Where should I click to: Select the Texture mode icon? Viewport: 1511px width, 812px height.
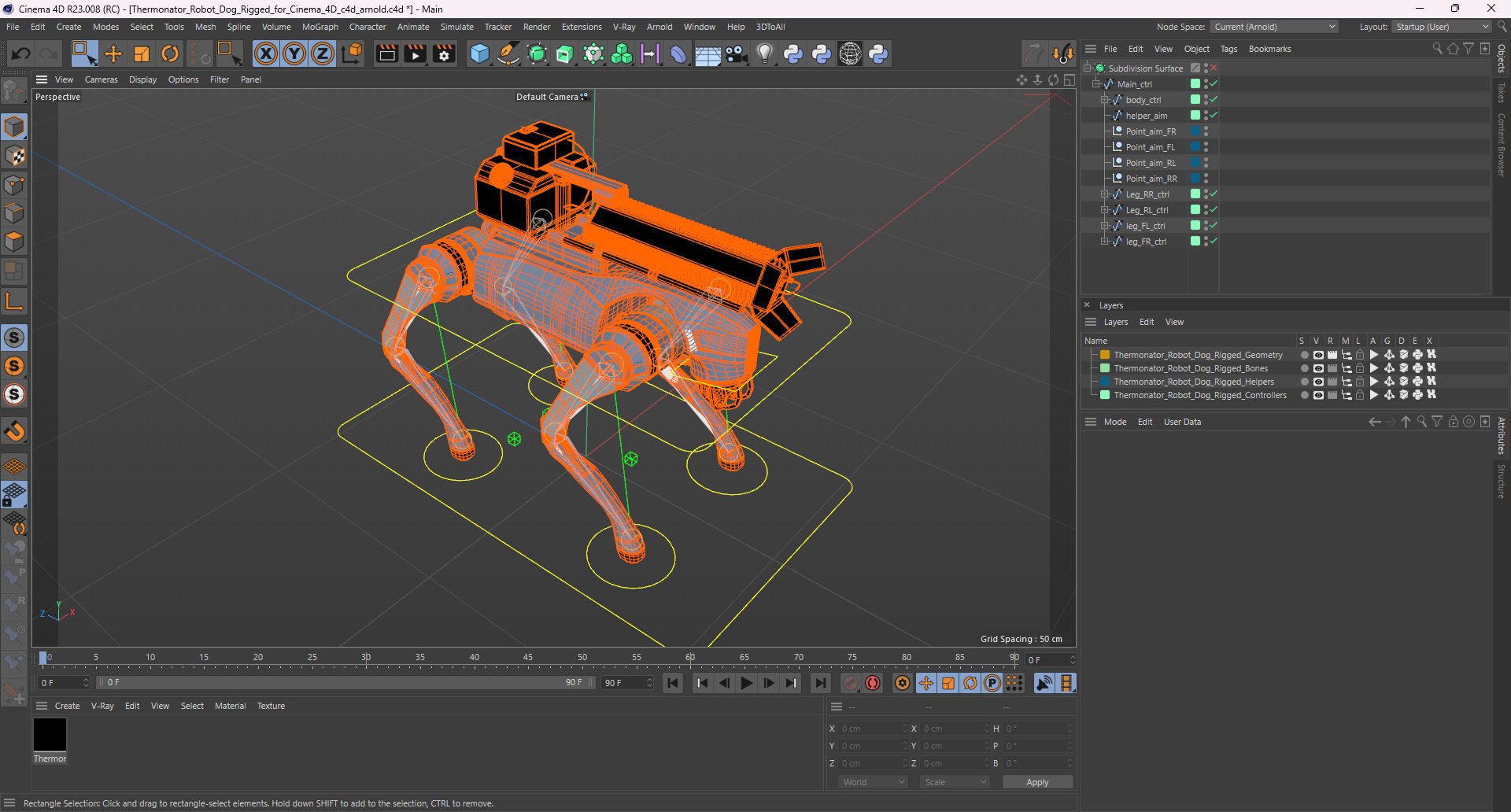tap(15, 156)
